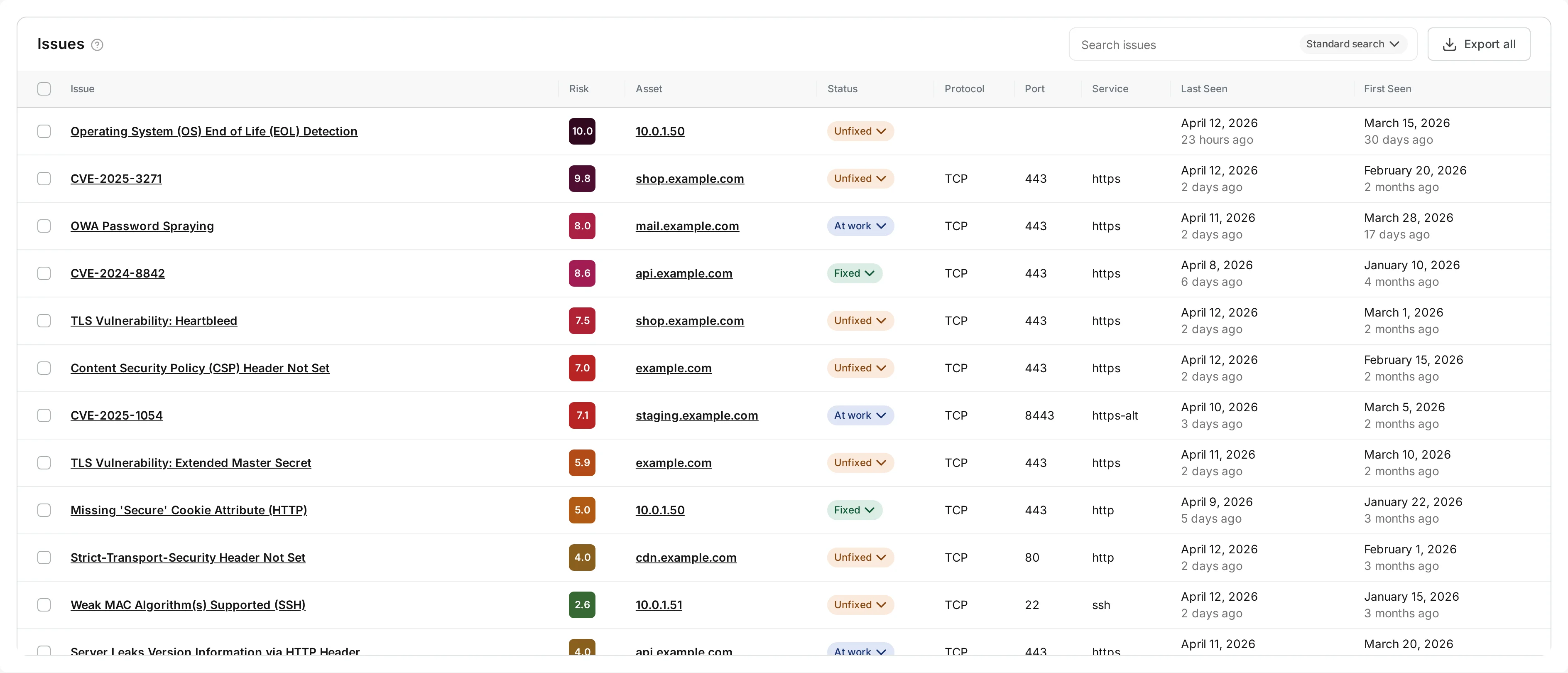Expand the Unfixed status dropdown for CVE-2025-3271

(860, 179)
